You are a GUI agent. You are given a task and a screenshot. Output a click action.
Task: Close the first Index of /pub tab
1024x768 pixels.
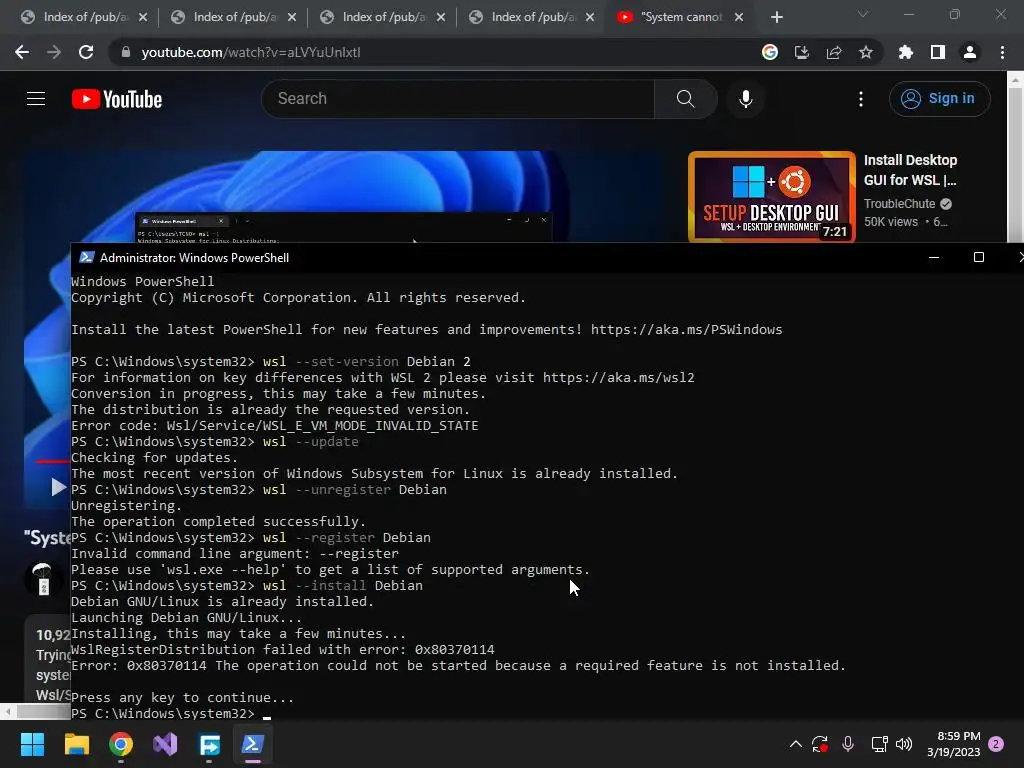coord(143,17)
